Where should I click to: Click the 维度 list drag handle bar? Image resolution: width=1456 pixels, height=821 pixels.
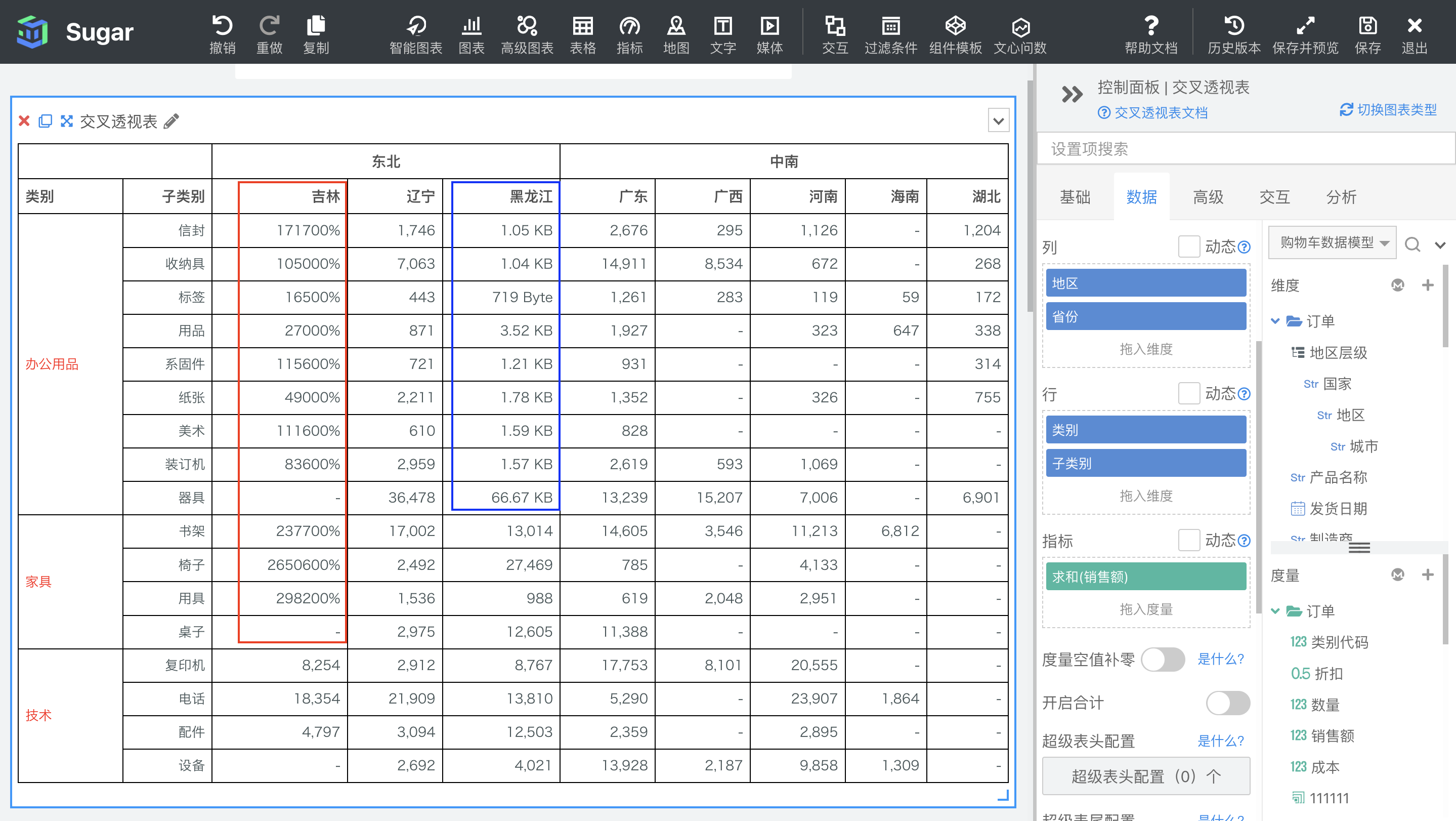pyautogui.click(x=1359, y=547)
